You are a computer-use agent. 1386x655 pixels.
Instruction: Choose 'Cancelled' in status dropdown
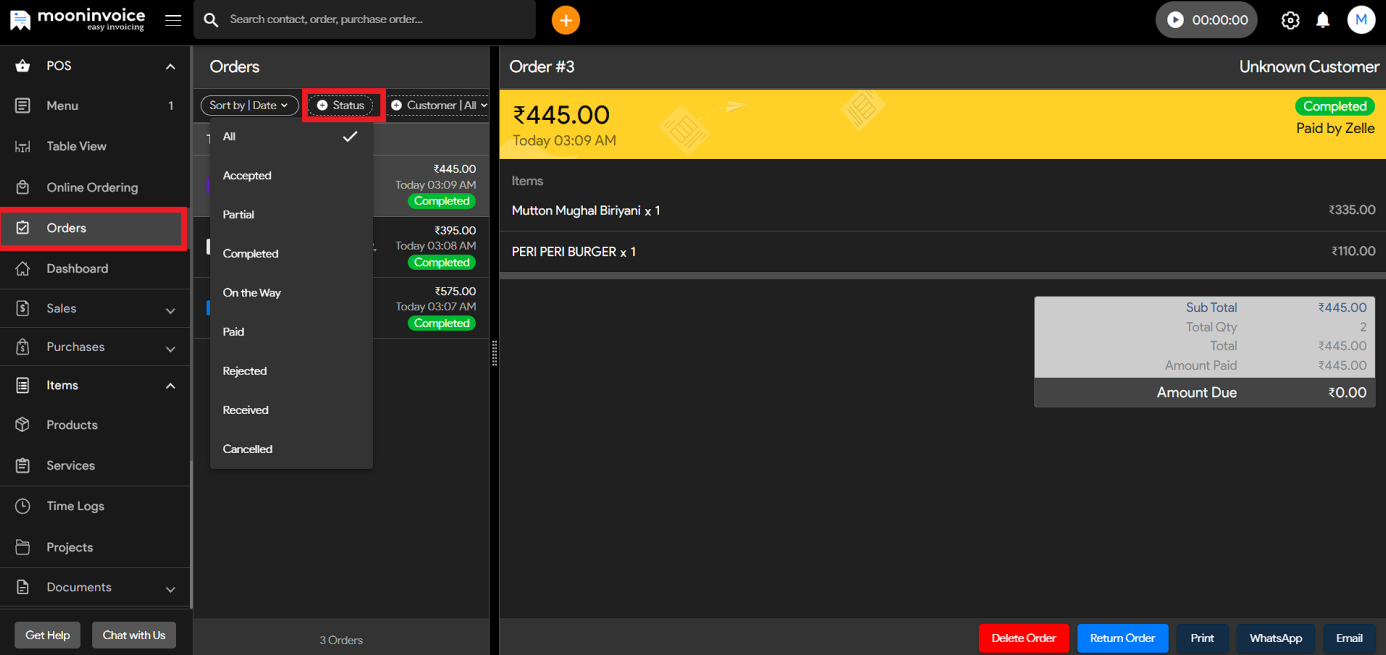tap(248, 449)
